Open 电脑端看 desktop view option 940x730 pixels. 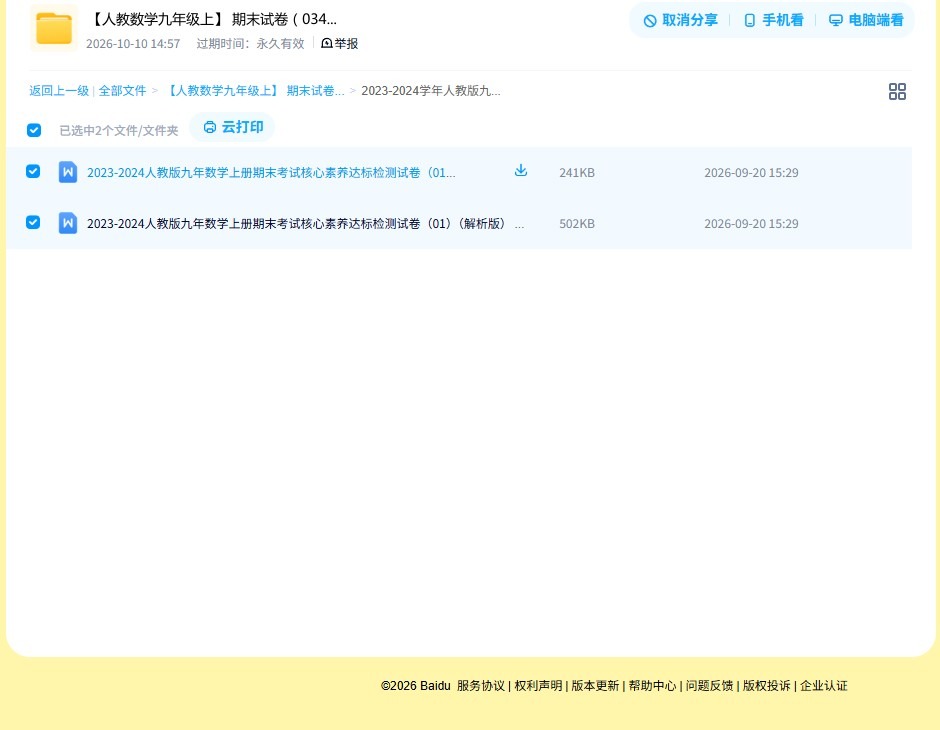(x=866, y=20)
